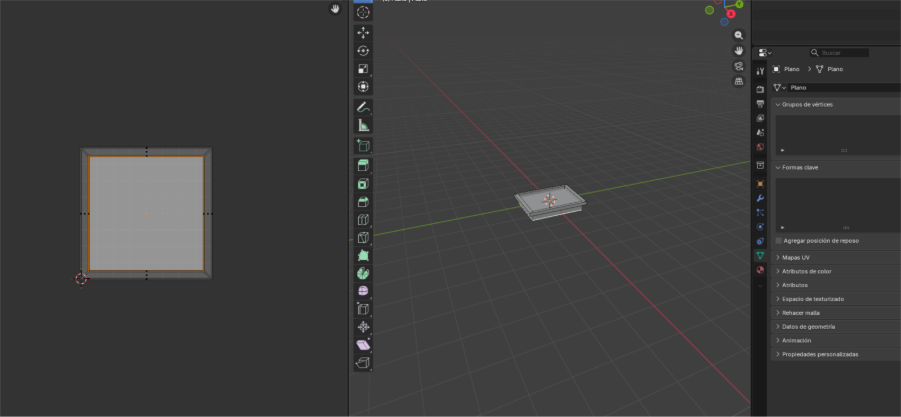901x417 pixels.
Task: Click the viewport zoom magnifier icon
Action: (x=739, y=35)
